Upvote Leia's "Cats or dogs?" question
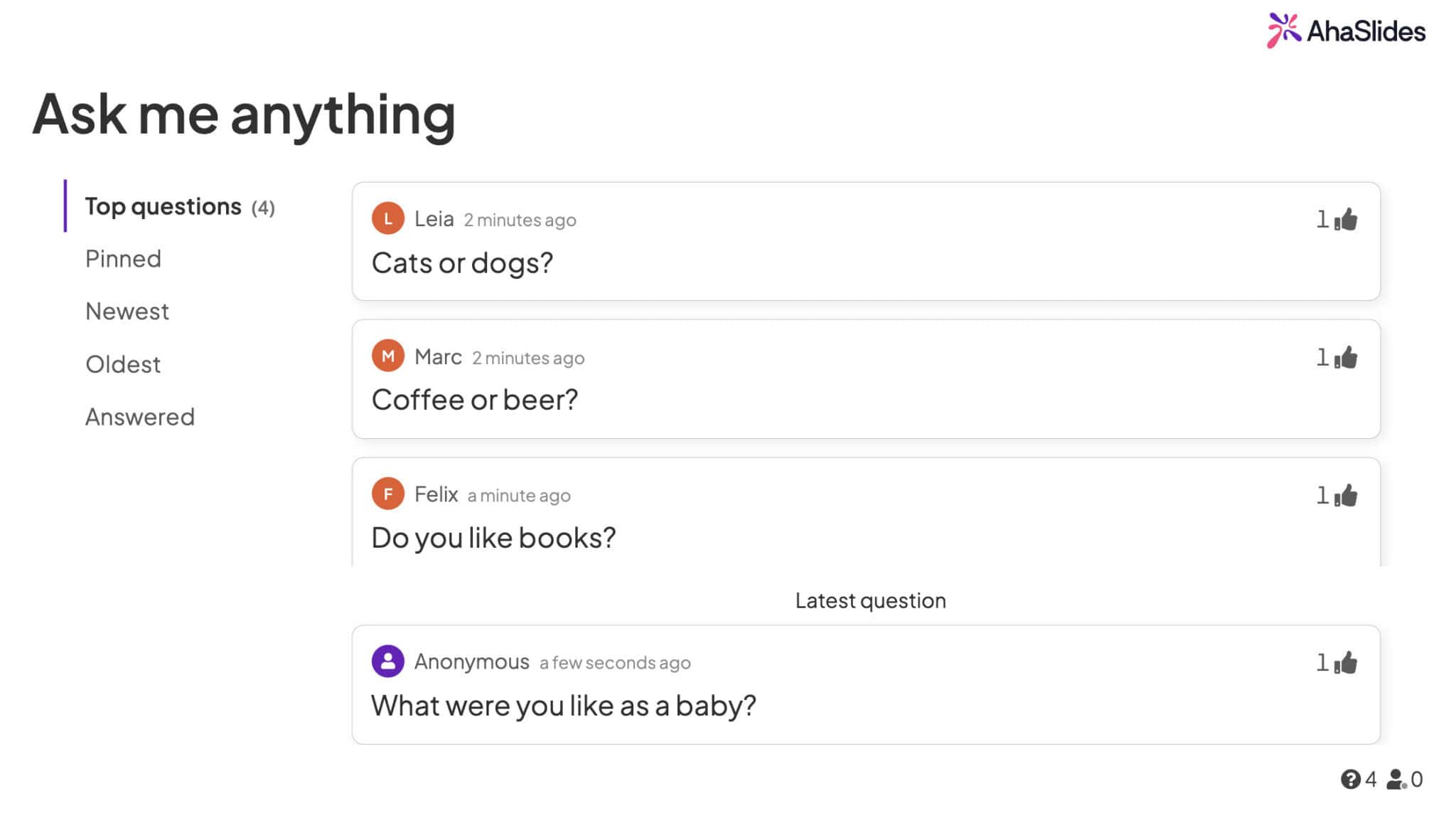Image resolution: width=1456 pixels, height=818 pixels. 1345,220
